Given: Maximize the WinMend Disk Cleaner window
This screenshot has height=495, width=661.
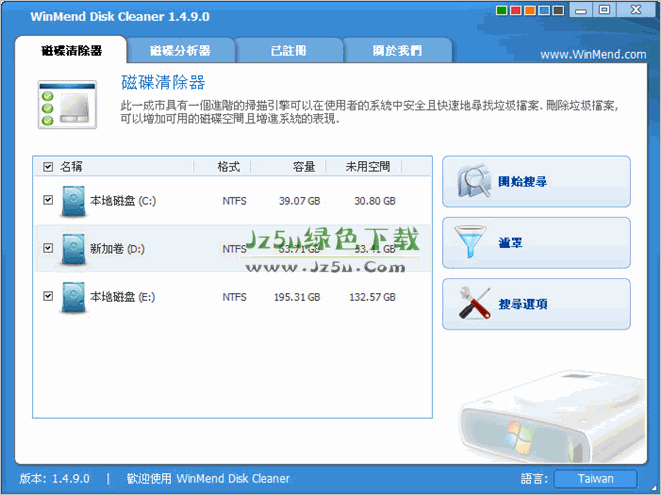Looking at the screenshot, I should (x=604, y=10).
